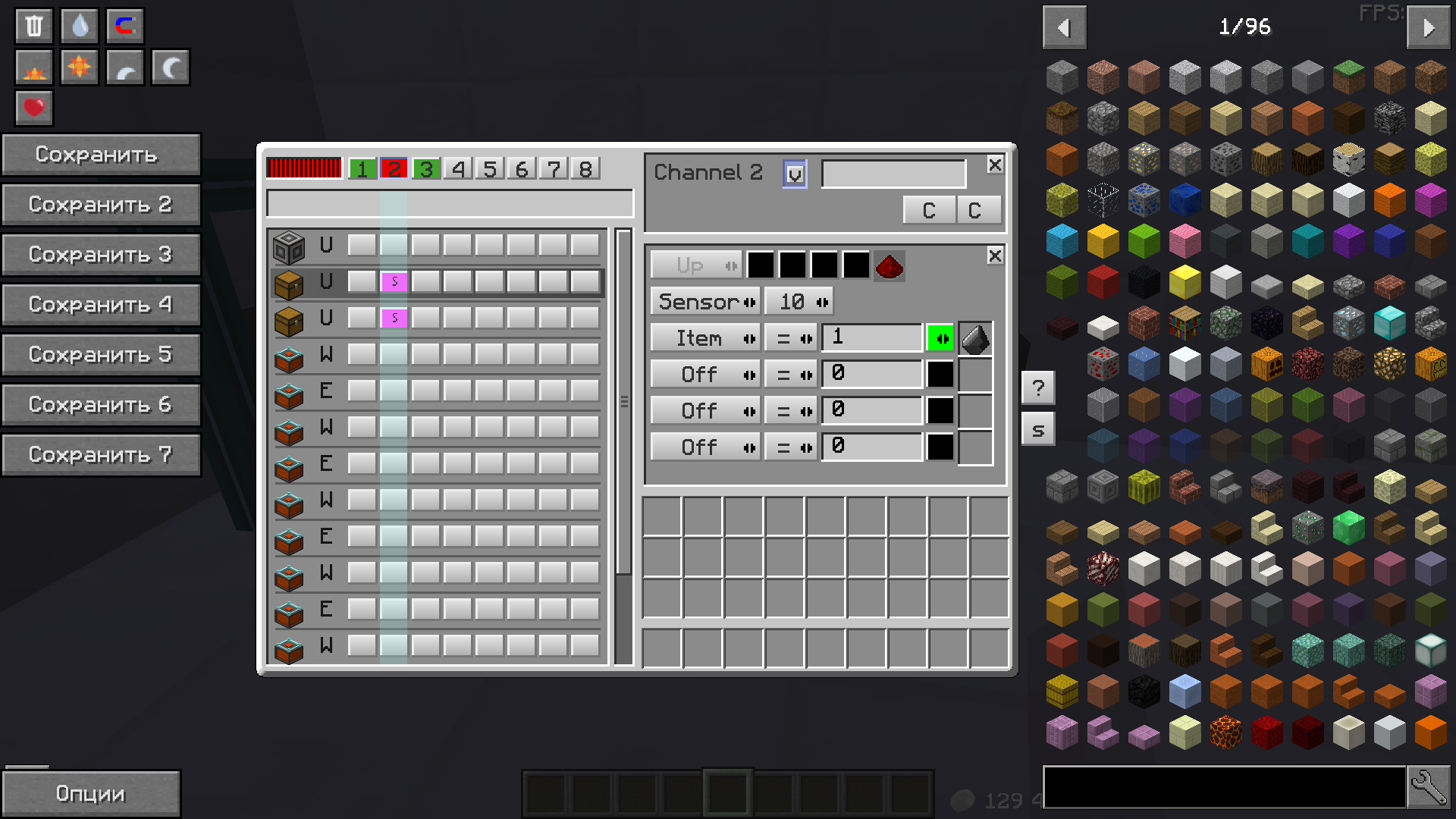This screenshot has width=1456, height=819.
Task: Switch to channel tab 3
Action: click(426, 168)
